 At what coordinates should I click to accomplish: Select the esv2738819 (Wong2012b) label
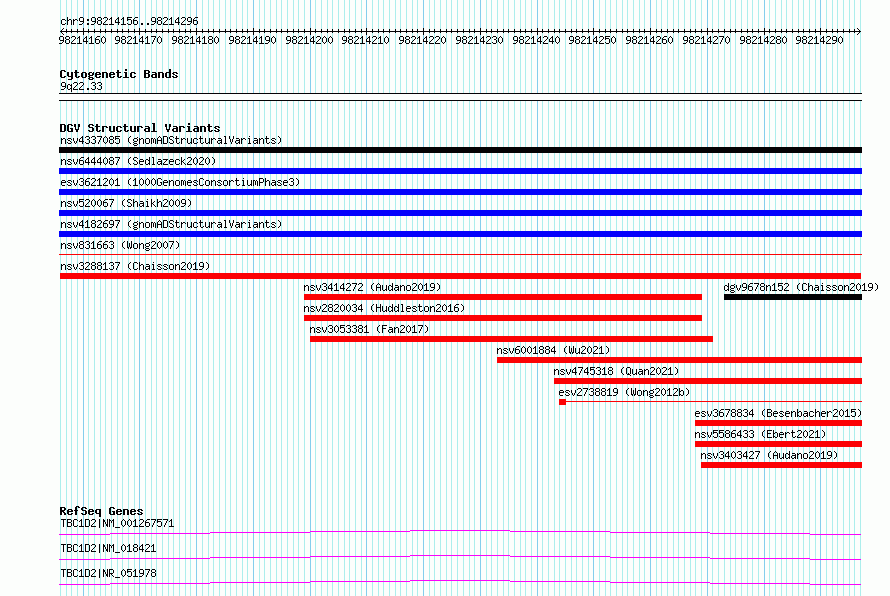pos(624,392)
